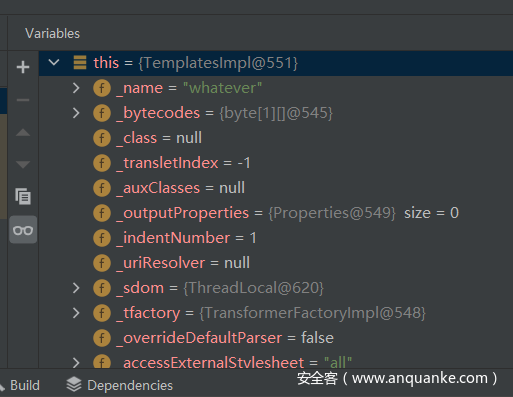Image resolution: width=513 pixels, height=397 pixels.
Task: Expand the _name field node
Action: [x=76, y=88]
